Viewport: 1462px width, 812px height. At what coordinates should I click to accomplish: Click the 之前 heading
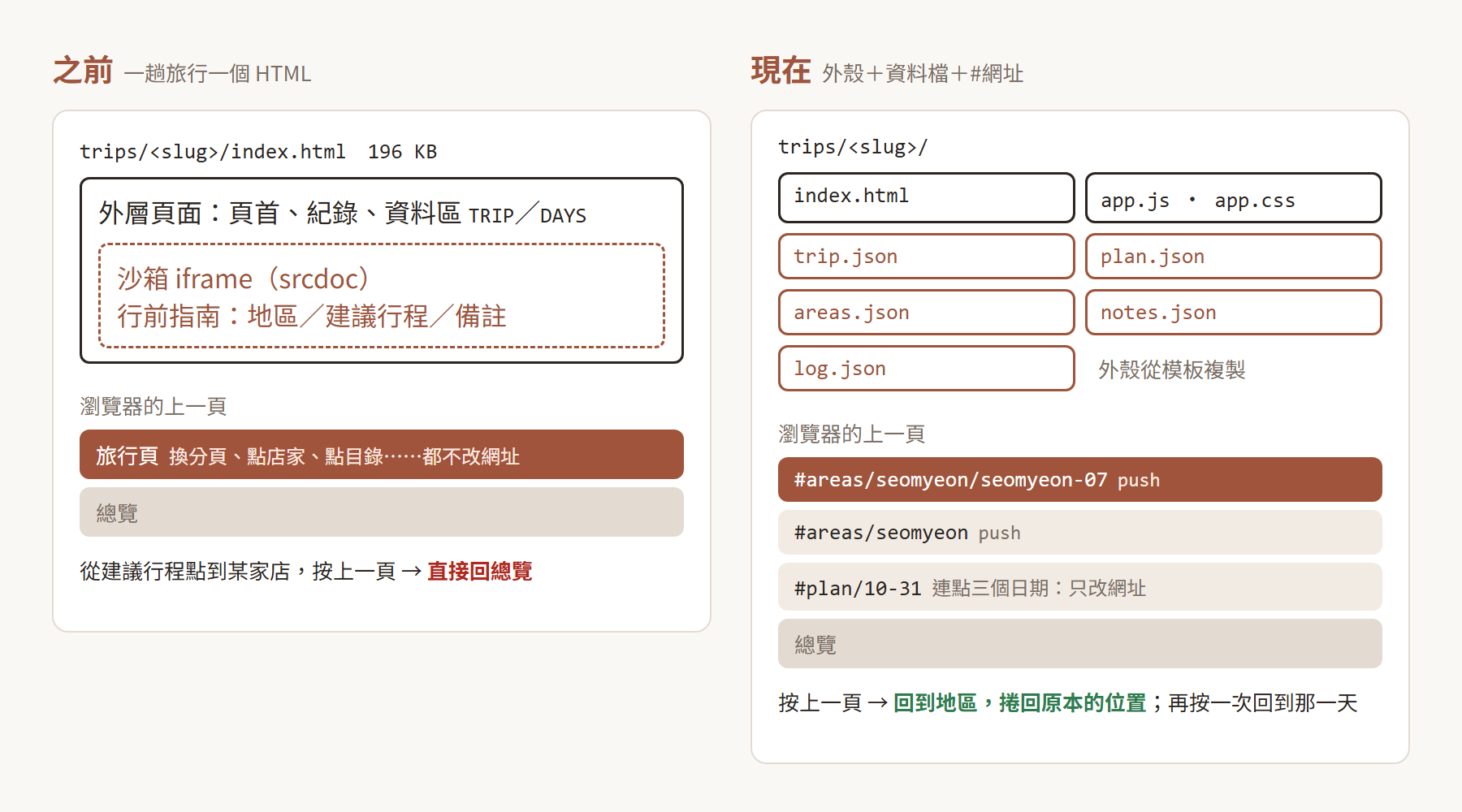pos(83,71)
